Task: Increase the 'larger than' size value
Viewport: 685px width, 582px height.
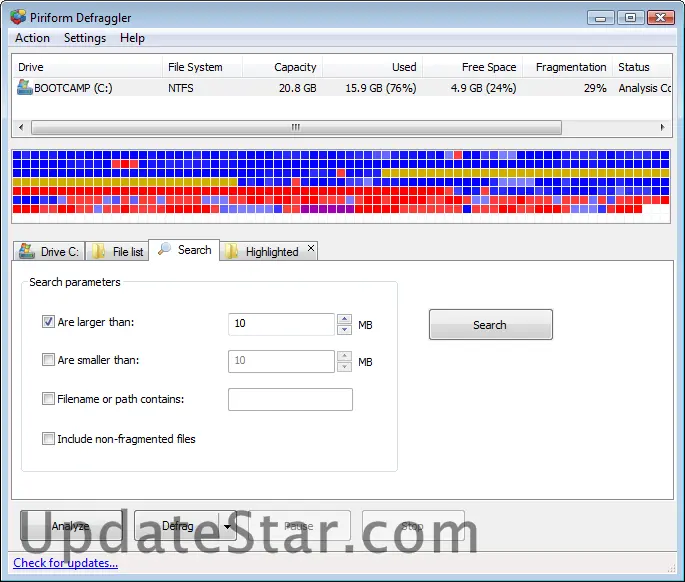Action: [344, 319]
